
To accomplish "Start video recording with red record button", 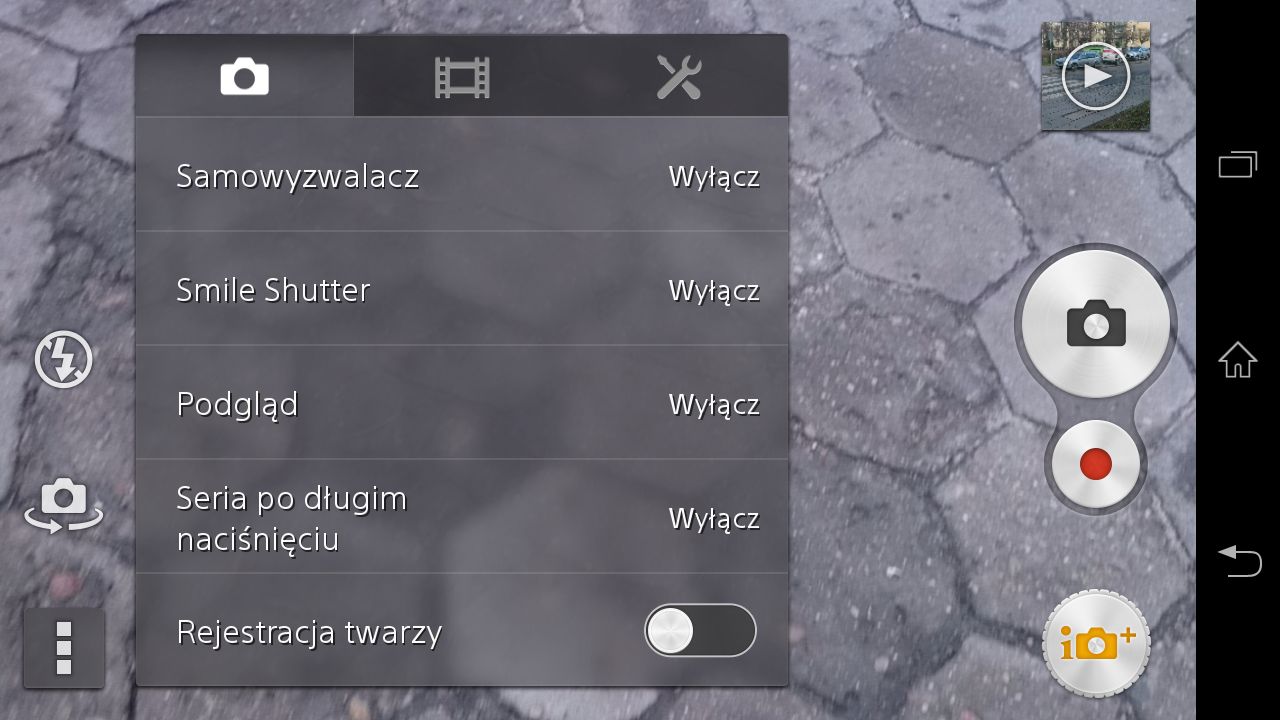I will coord(1096,464).
